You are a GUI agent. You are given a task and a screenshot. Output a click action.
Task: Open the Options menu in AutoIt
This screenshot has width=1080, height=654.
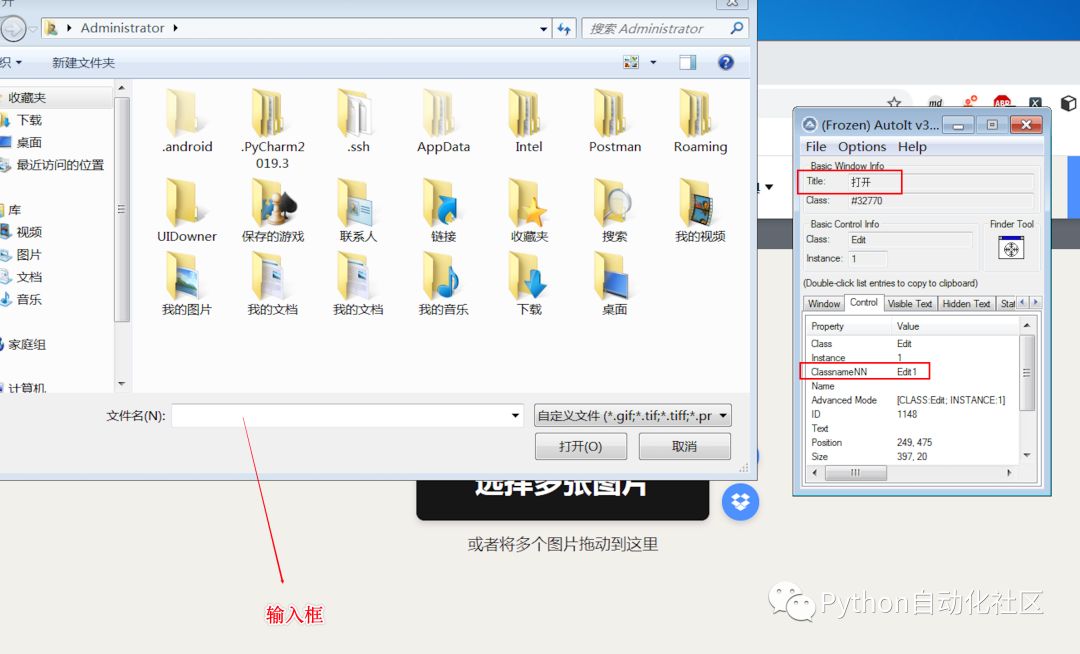coord(862,147)
